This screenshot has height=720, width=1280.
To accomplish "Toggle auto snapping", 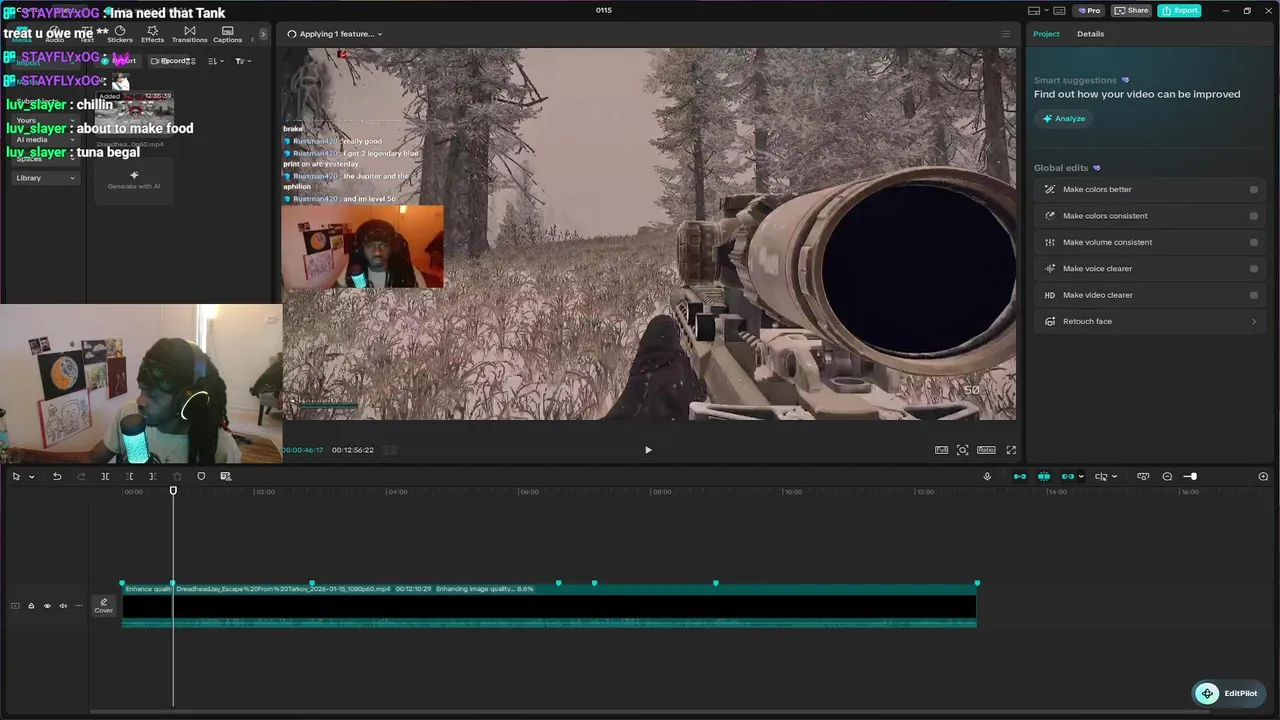I will coord(1044,476).
